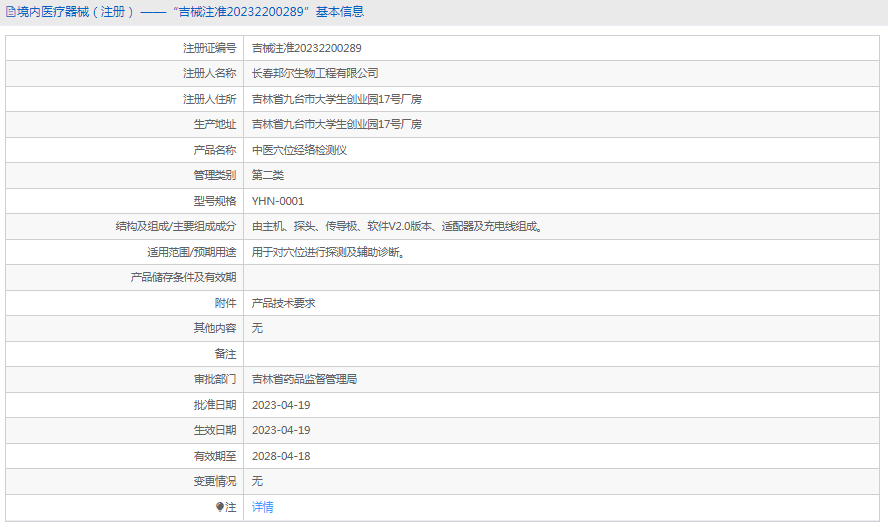Click the 批准日期 label

click(215, 405)
